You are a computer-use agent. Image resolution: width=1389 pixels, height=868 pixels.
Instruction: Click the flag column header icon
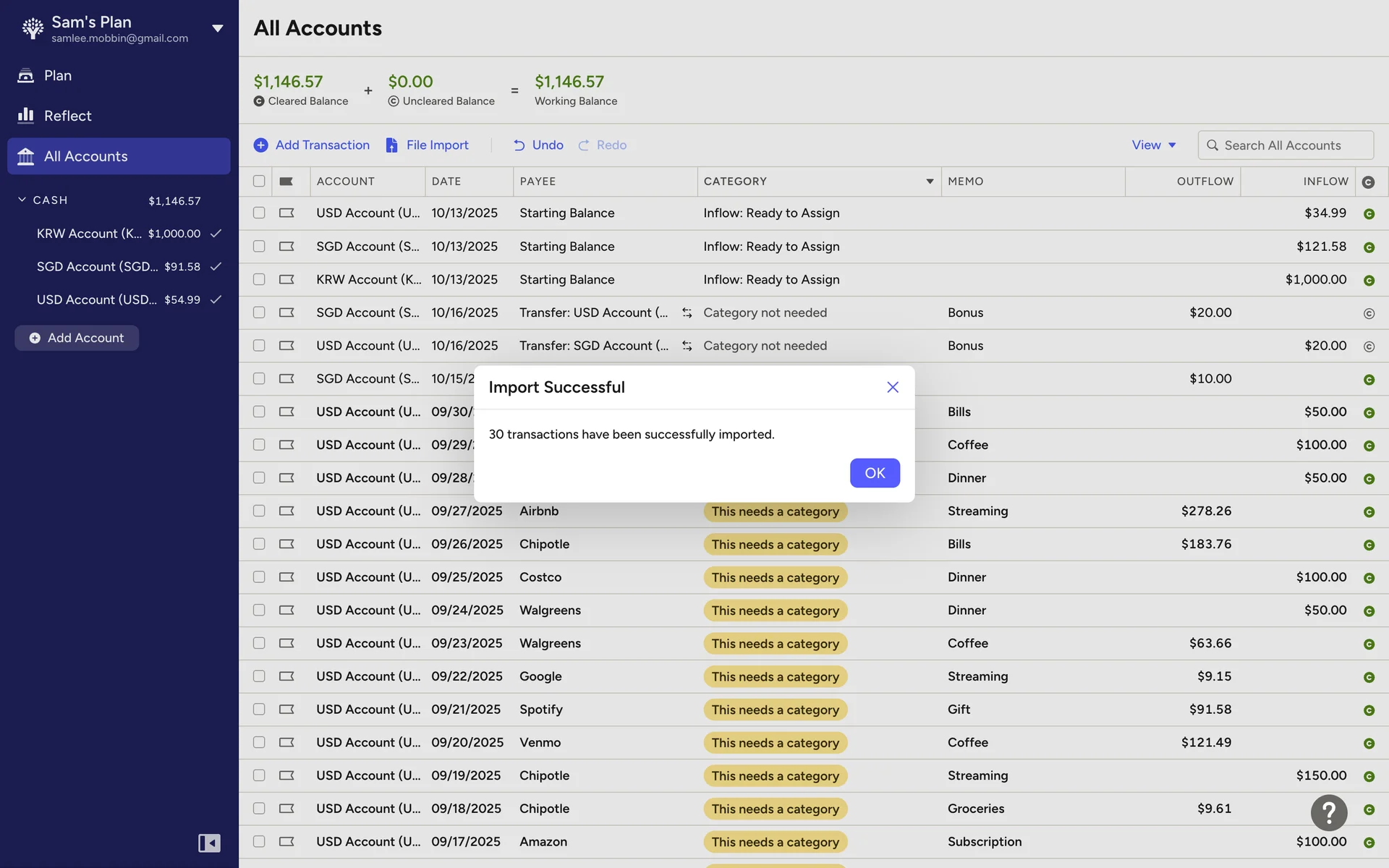pos(286,182)
